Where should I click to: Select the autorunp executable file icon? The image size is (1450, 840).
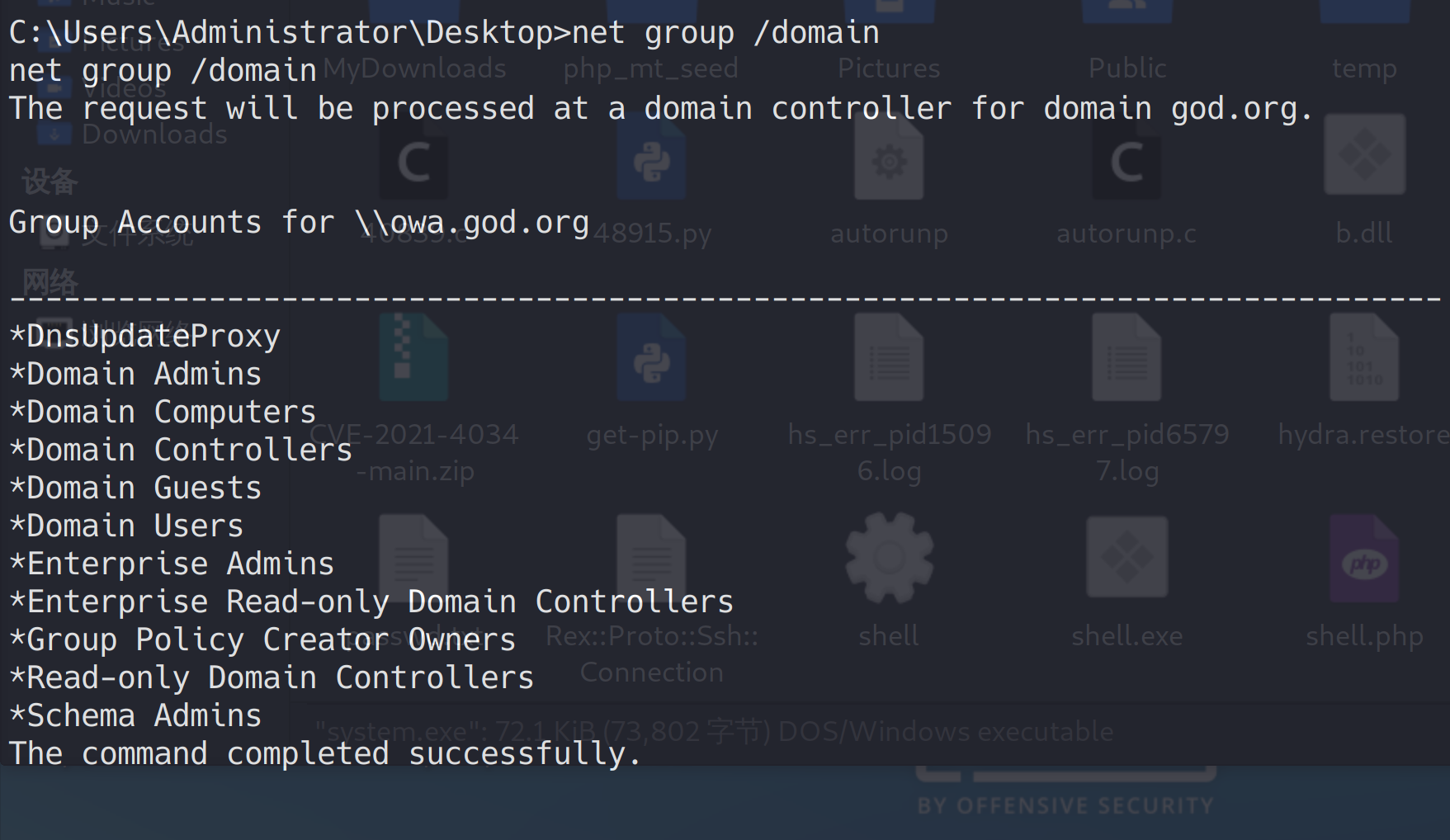pyautogui.click(x=889, y=162)
